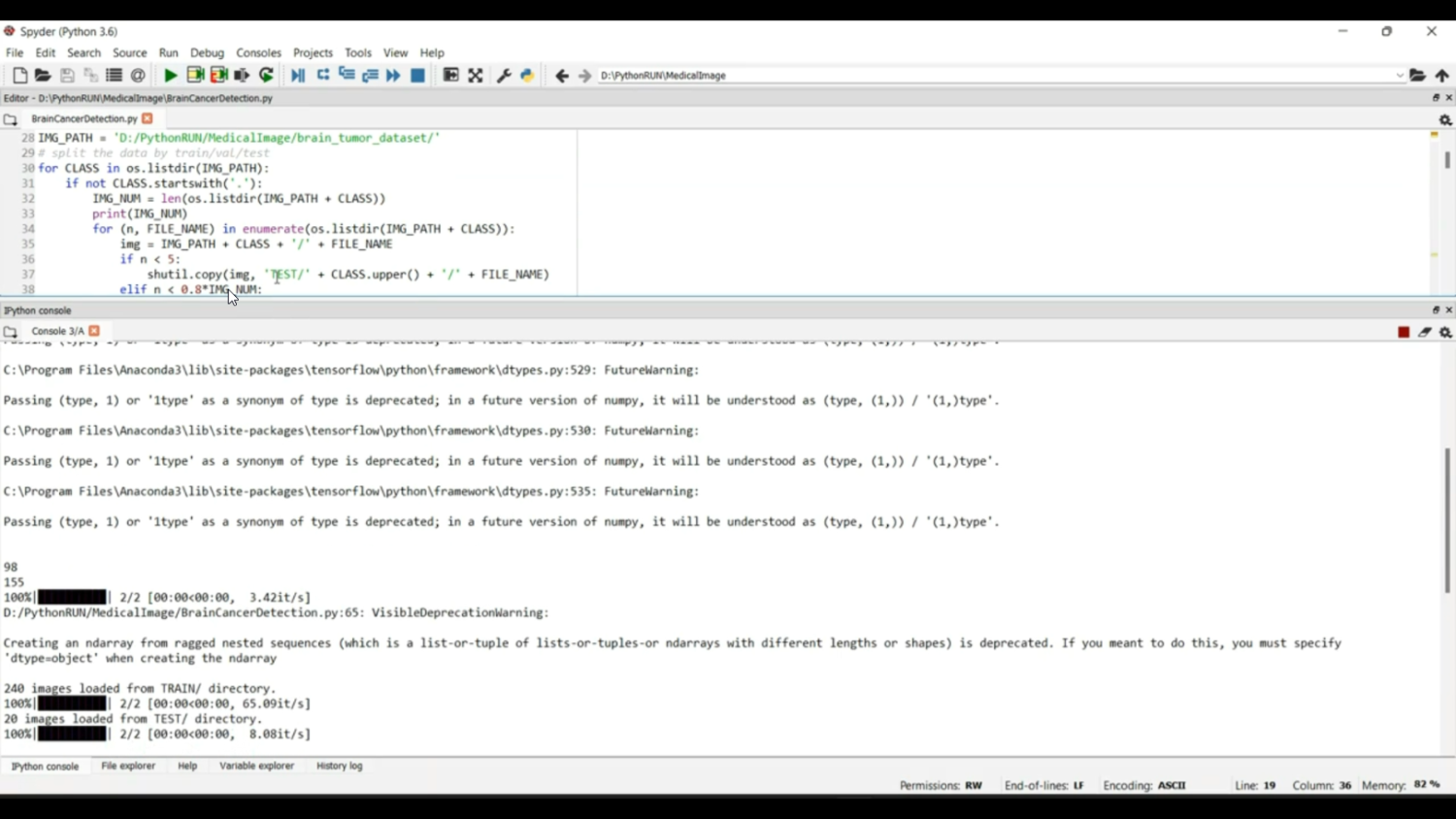This screenshot has height=819, width=1456.
Task: Switch to the Variable explorer tab
Action: [x=256, y=767]
